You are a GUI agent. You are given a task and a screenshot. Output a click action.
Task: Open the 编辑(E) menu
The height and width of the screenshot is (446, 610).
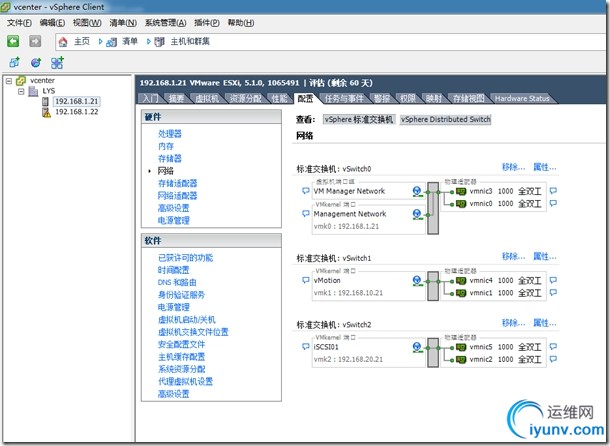52,23
